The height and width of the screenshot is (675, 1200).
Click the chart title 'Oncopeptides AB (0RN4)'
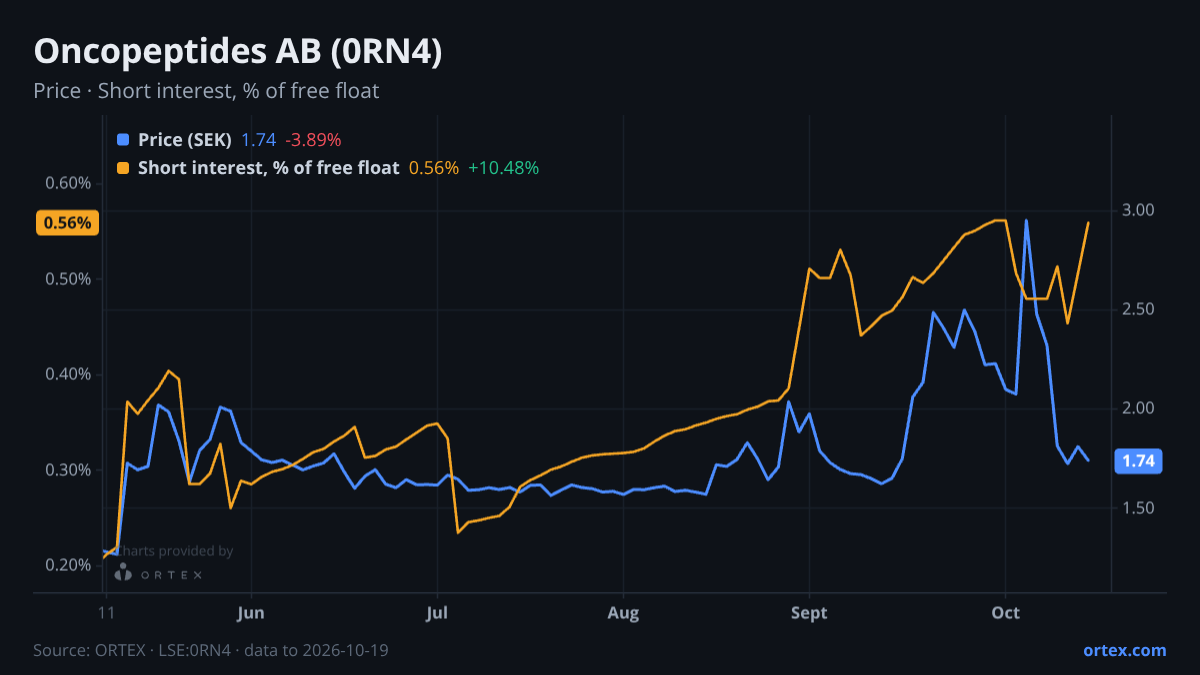tap(238, 52)
